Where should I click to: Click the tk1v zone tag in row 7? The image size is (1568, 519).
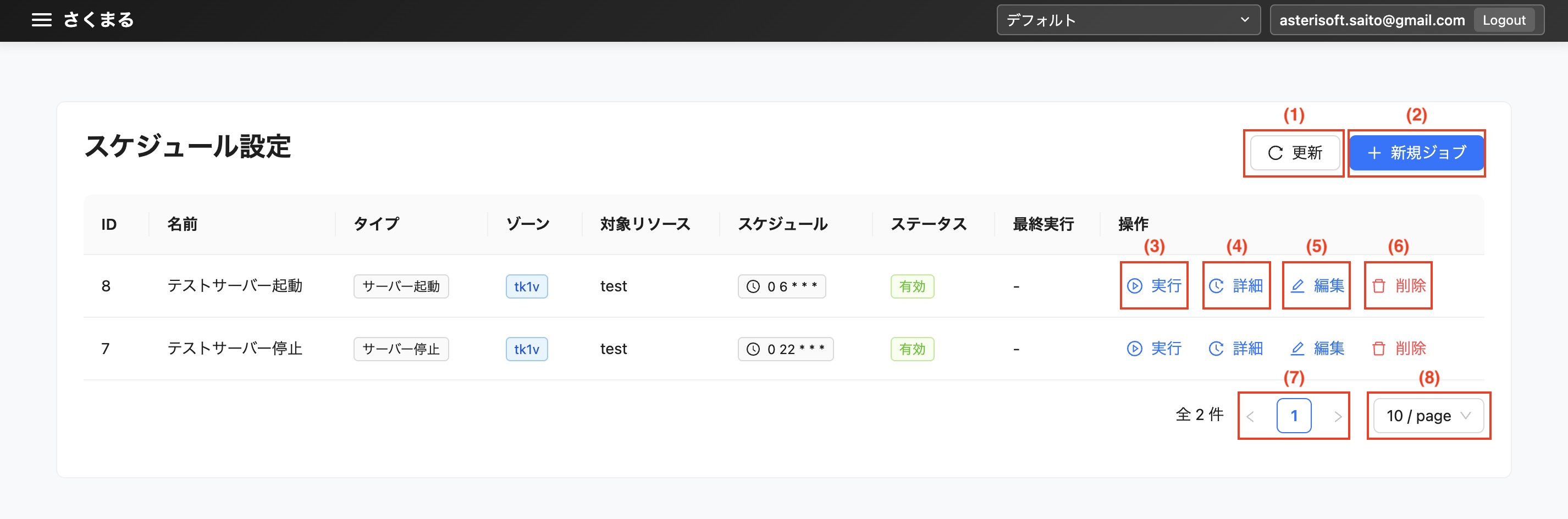[x=527, y=349]
